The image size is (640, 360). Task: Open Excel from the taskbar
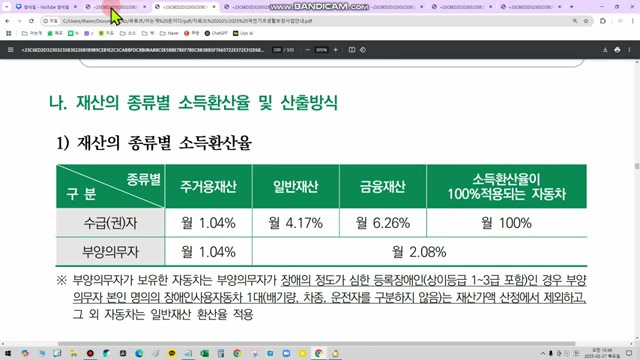coord(204,353)
